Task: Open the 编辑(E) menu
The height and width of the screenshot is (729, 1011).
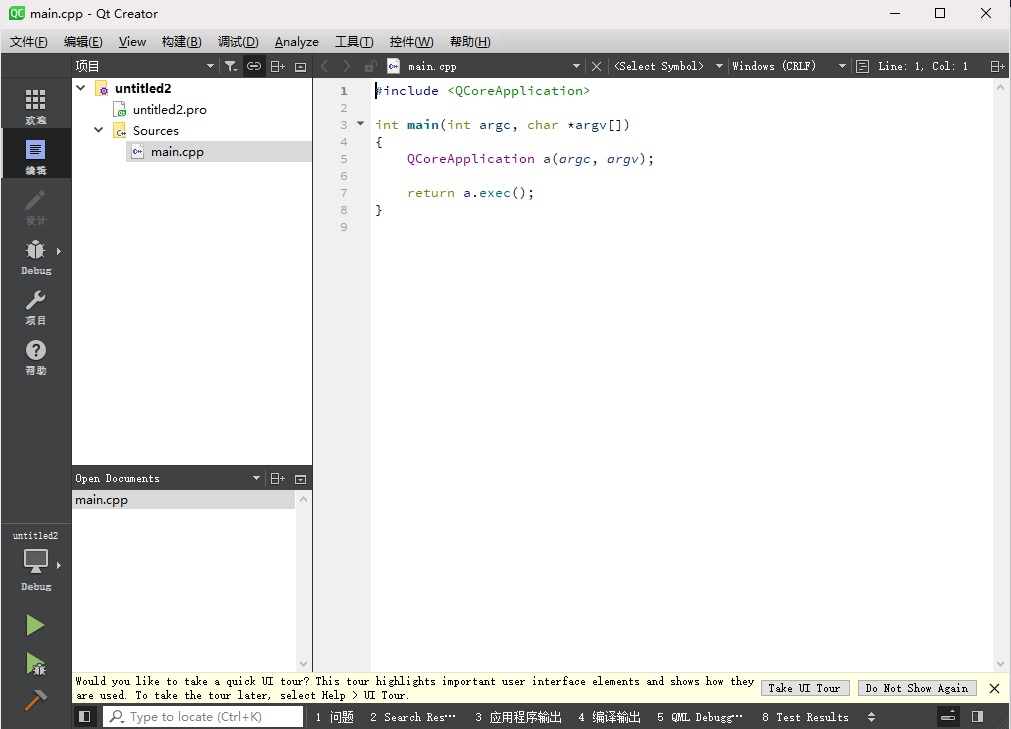Action: [83, 42]
